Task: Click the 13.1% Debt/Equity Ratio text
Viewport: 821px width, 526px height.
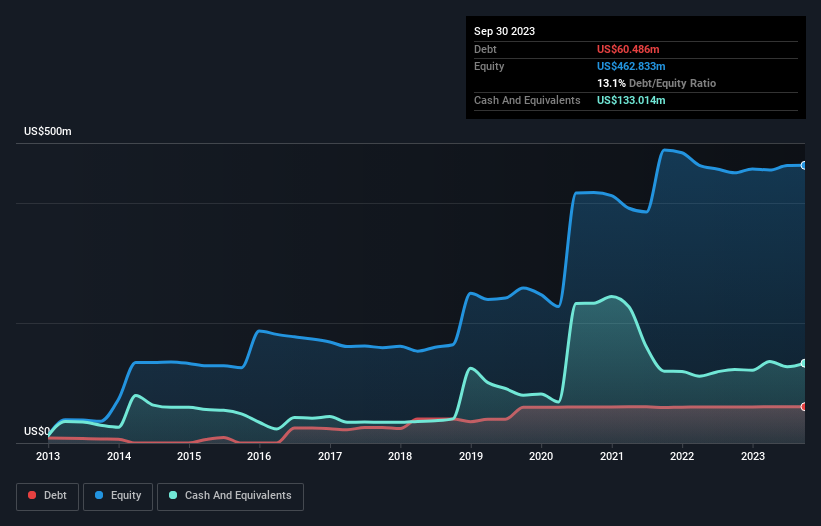Action: (656, 83)
